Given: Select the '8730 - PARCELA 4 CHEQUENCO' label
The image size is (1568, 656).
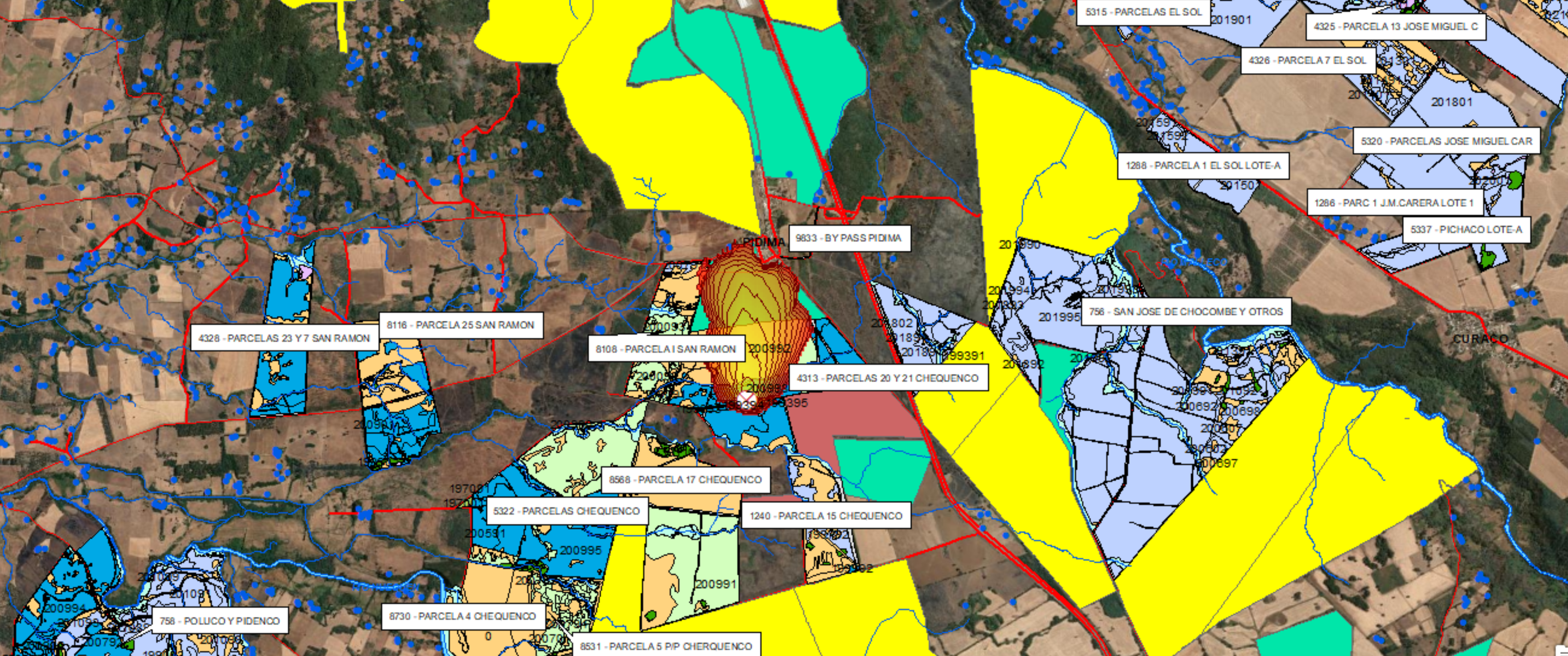Looking at the screenshot, I should tap(462, 616).
